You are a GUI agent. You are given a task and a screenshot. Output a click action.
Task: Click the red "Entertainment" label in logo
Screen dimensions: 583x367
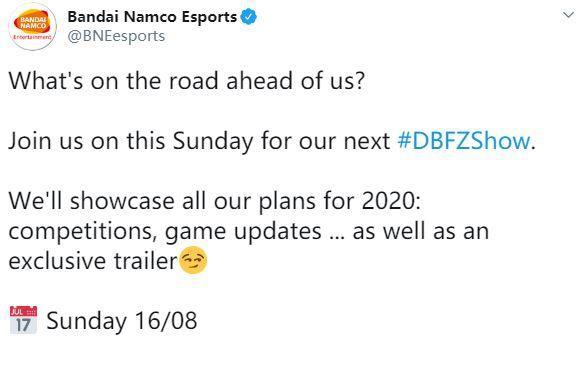click(33, 37)
